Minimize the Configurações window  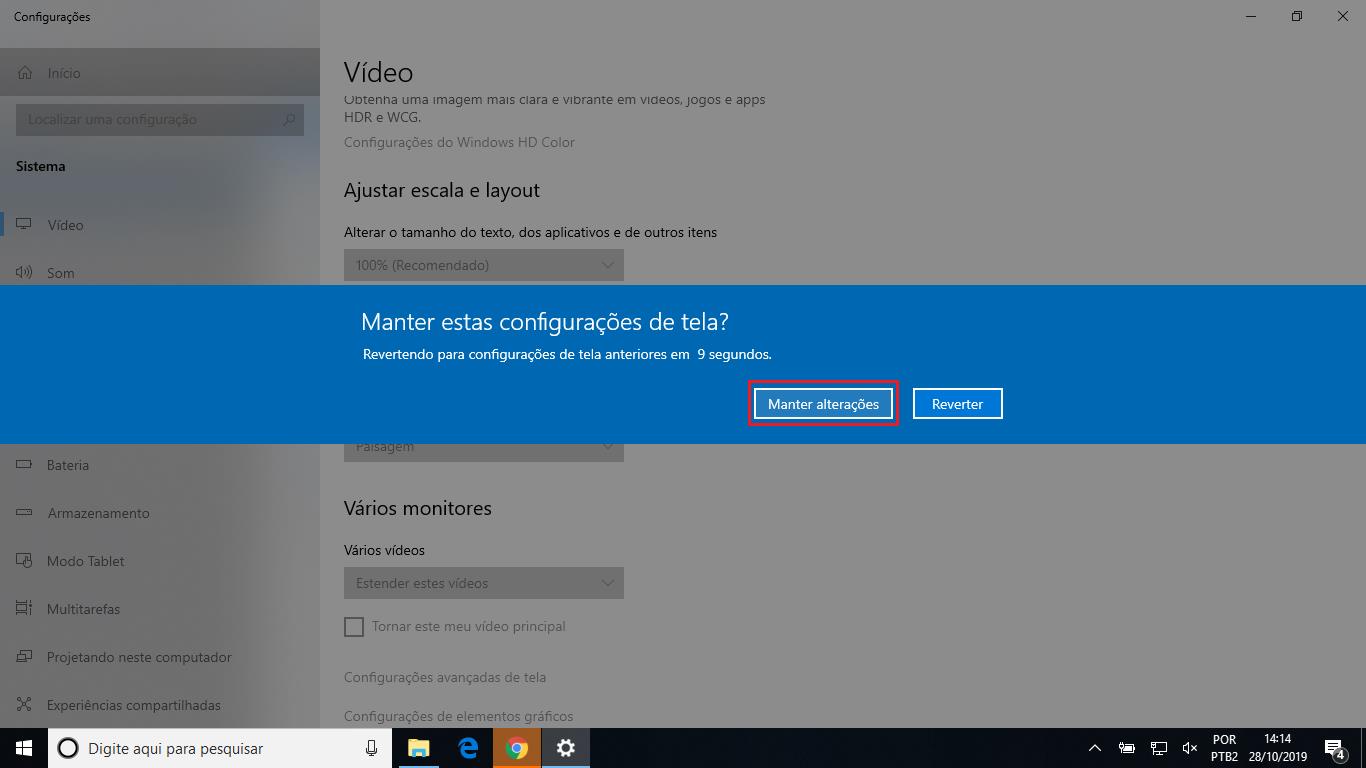point(1251,16)
